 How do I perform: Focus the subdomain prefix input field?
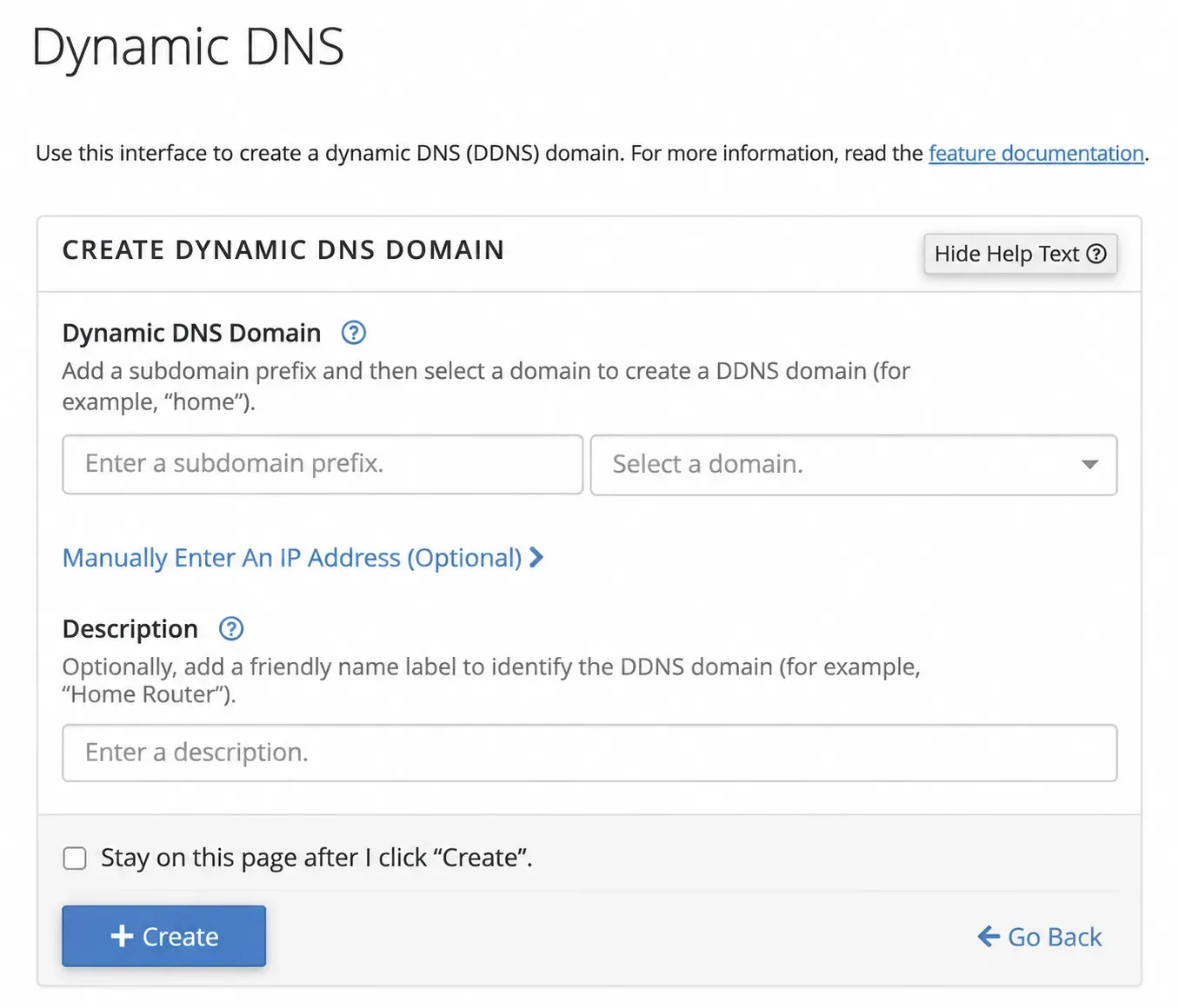(323, 464)
